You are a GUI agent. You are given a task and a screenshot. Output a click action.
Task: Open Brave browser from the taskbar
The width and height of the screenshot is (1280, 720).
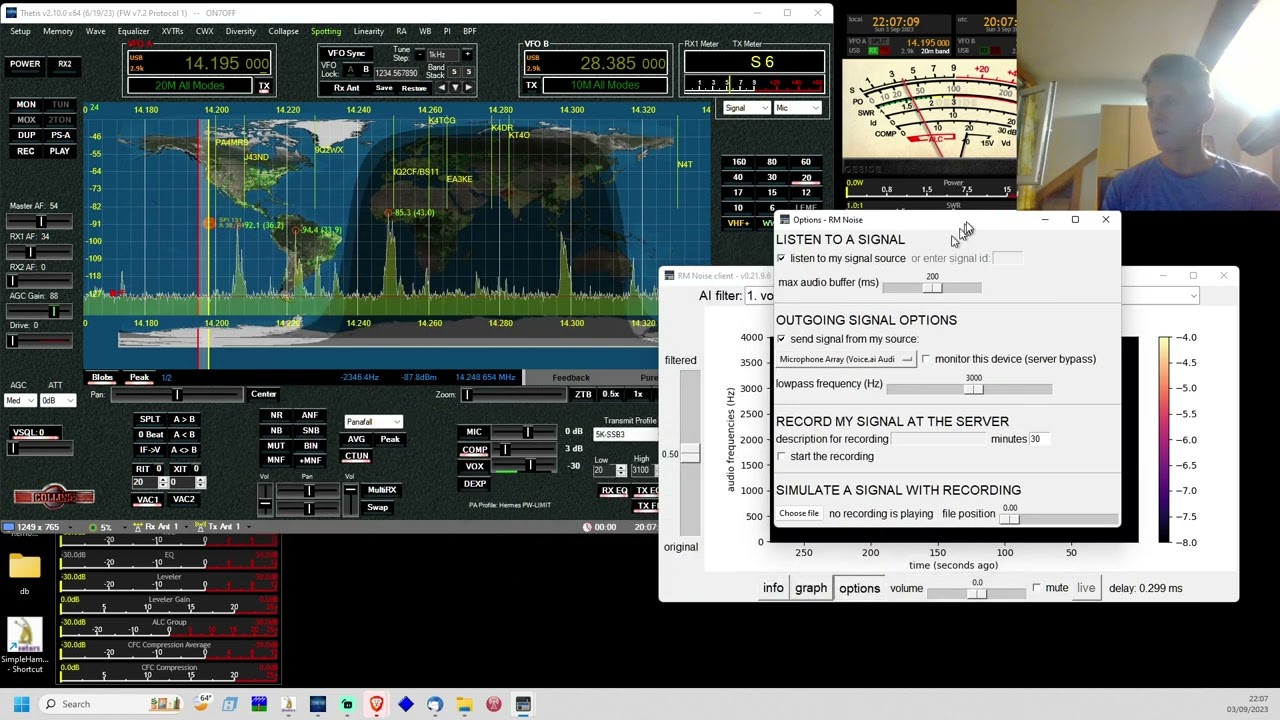(376, 704)
